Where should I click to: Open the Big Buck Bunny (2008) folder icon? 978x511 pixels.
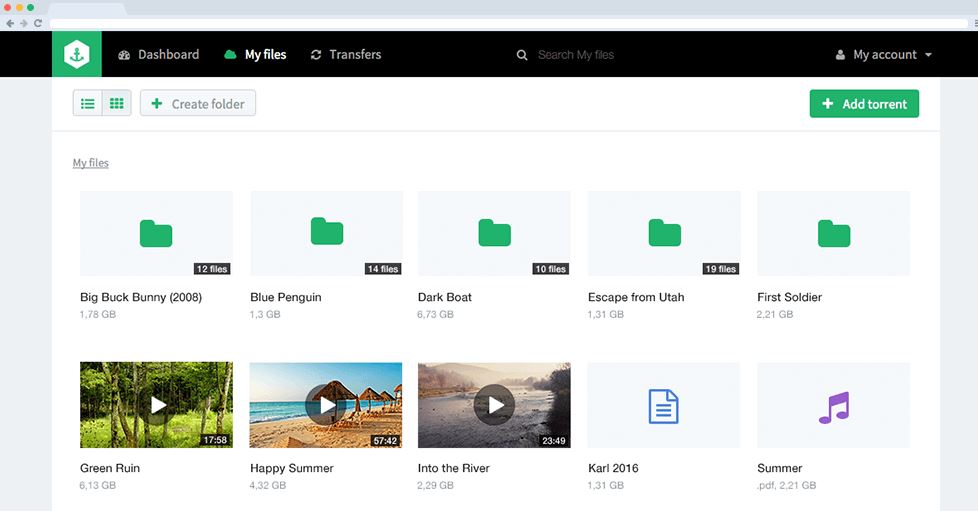click(156, 233)
